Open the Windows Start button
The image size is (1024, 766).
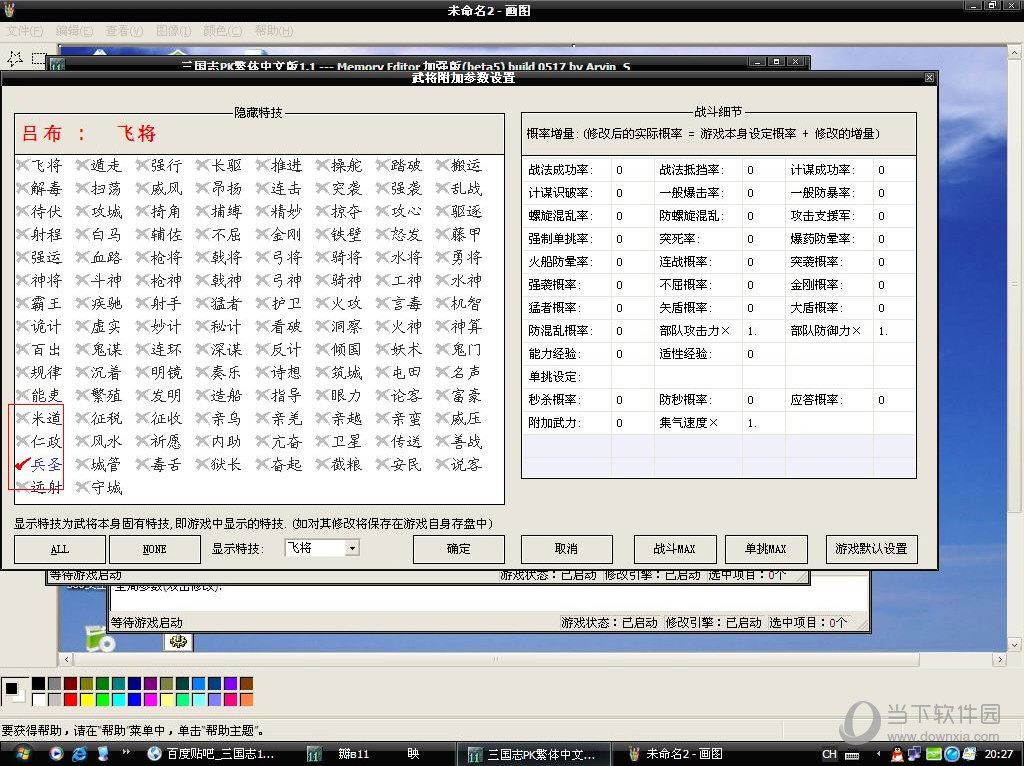tap(22, 754)
